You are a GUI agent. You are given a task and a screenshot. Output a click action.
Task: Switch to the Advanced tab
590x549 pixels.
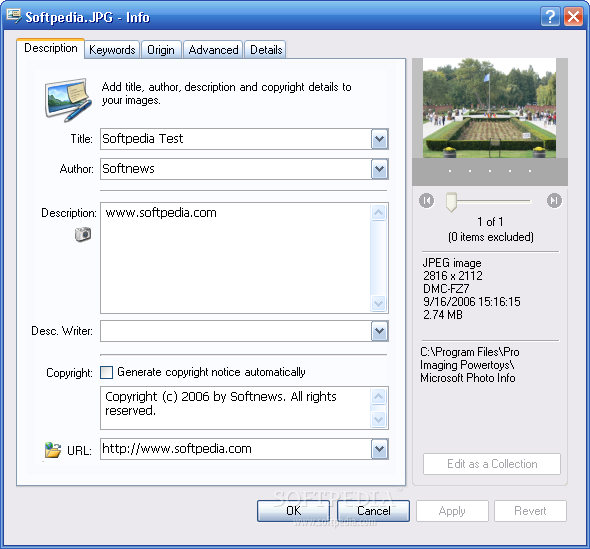click(x=213, y=50)
